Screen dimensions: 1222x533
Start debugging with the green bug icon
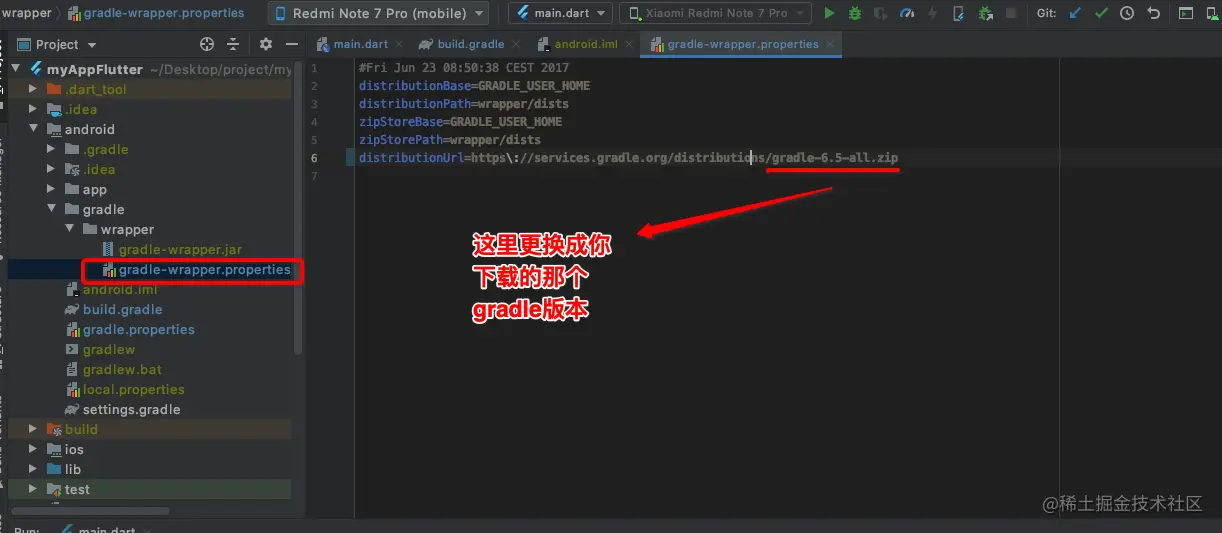point(855,14)
